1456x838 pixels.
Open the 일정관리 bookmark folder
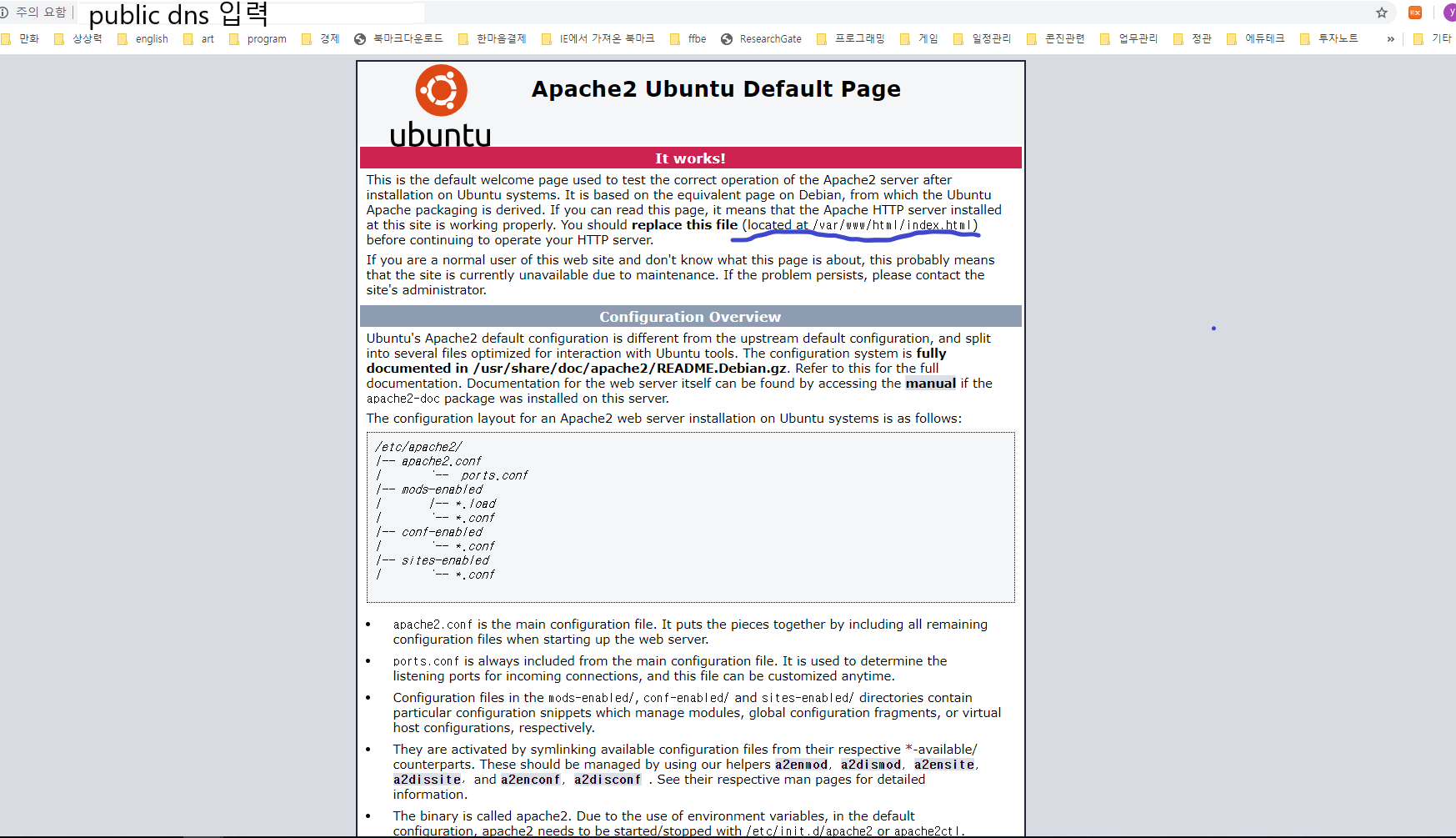pos(983,38)
